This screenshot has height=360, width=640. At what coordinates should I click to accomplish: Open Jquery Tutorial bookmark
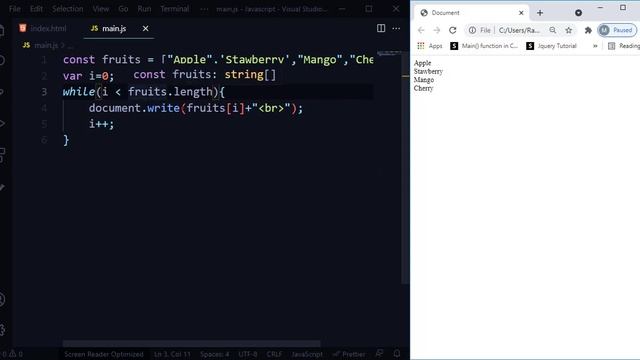[551, 46]
